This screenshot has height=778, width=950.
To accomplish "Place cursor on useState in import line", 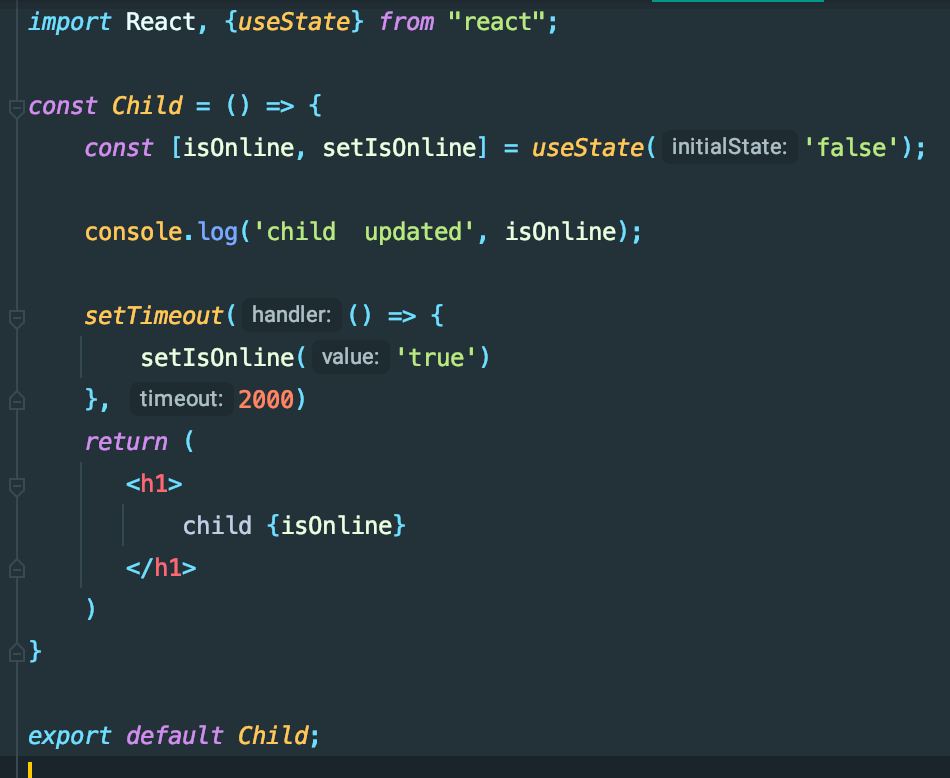I will tap(294, 22).
